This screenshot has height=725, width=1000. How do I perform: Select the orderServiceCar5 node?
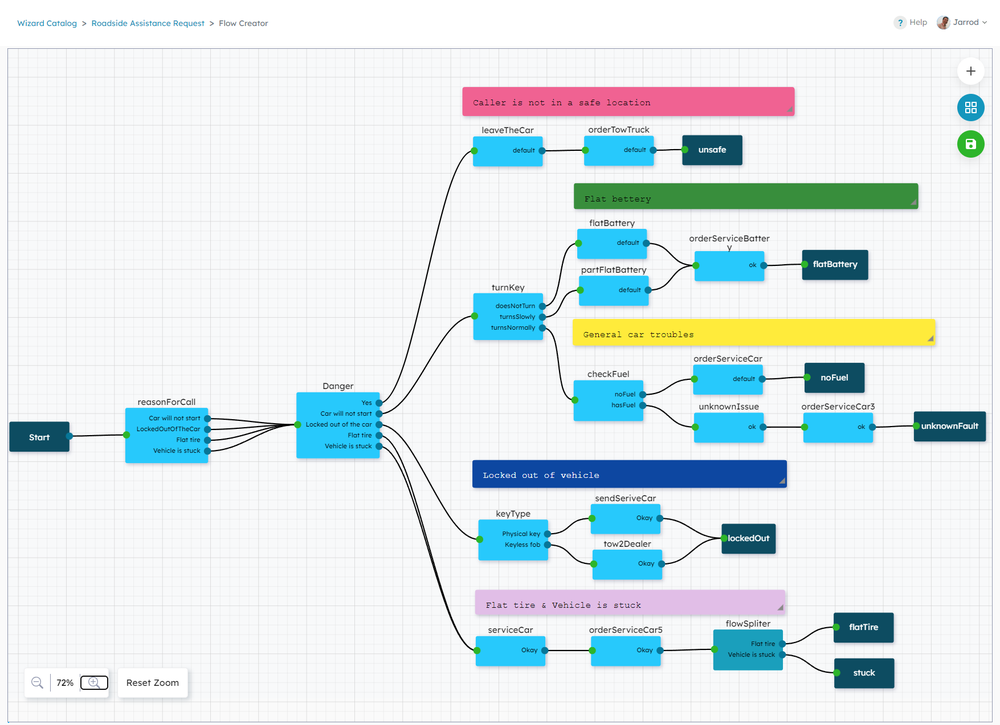tap(626, 650)
